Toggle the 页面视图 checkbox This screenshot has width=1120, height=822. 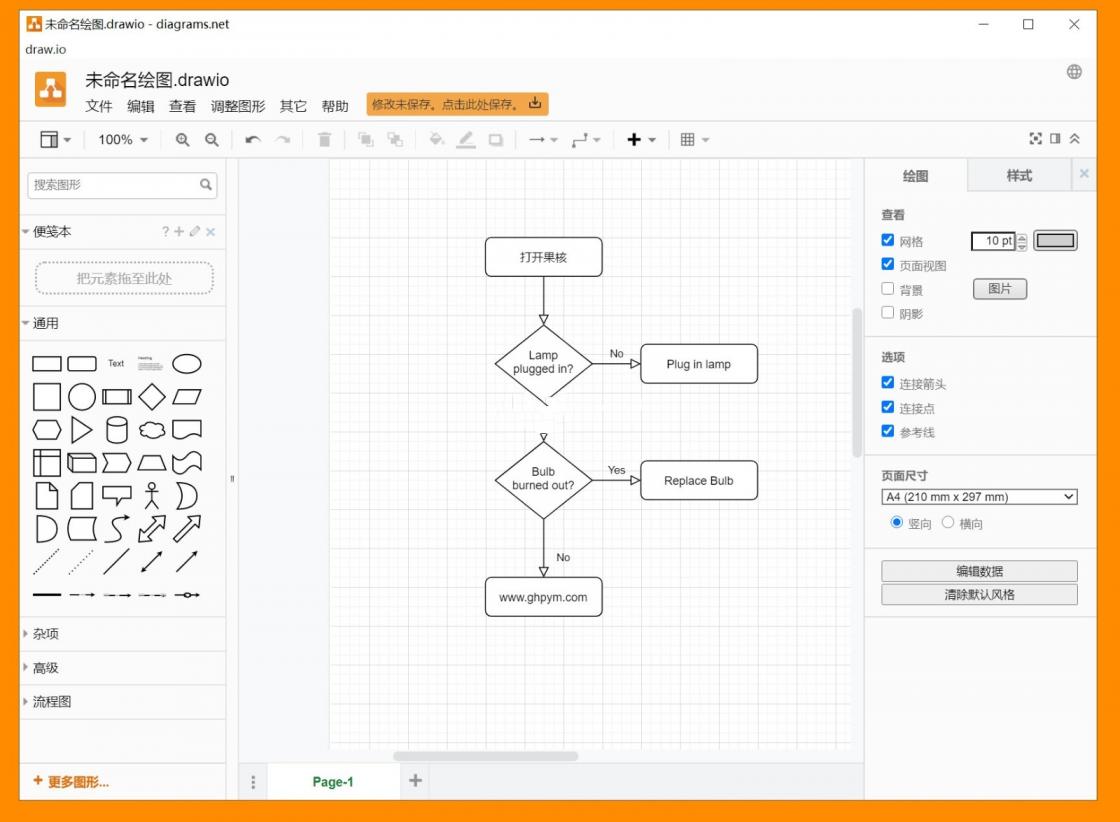(887, 264)
